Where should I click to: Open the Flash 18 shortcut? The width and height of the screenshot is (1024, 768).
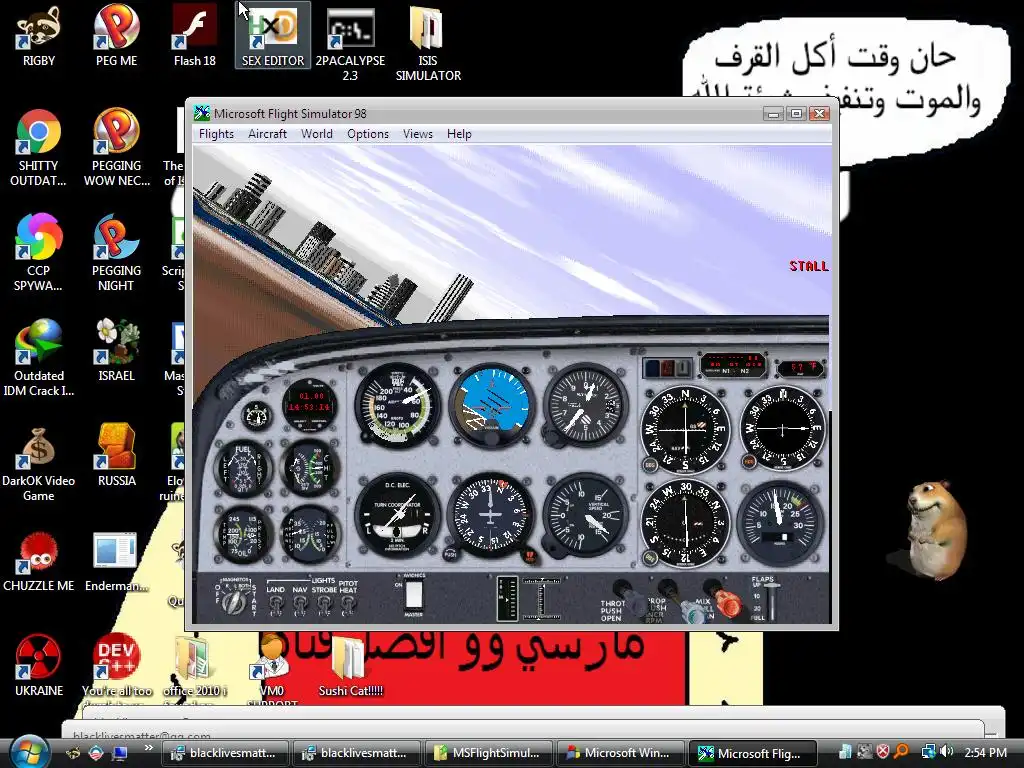click(195, 36)
